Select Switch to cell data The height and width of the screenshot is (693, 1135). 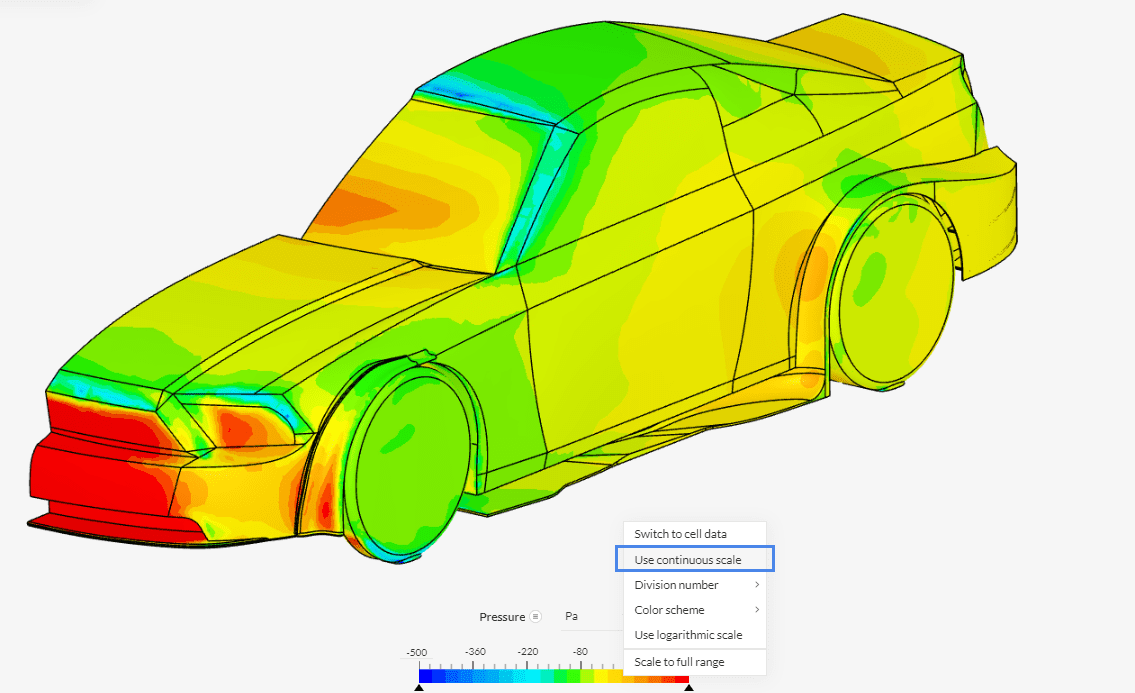680,534
